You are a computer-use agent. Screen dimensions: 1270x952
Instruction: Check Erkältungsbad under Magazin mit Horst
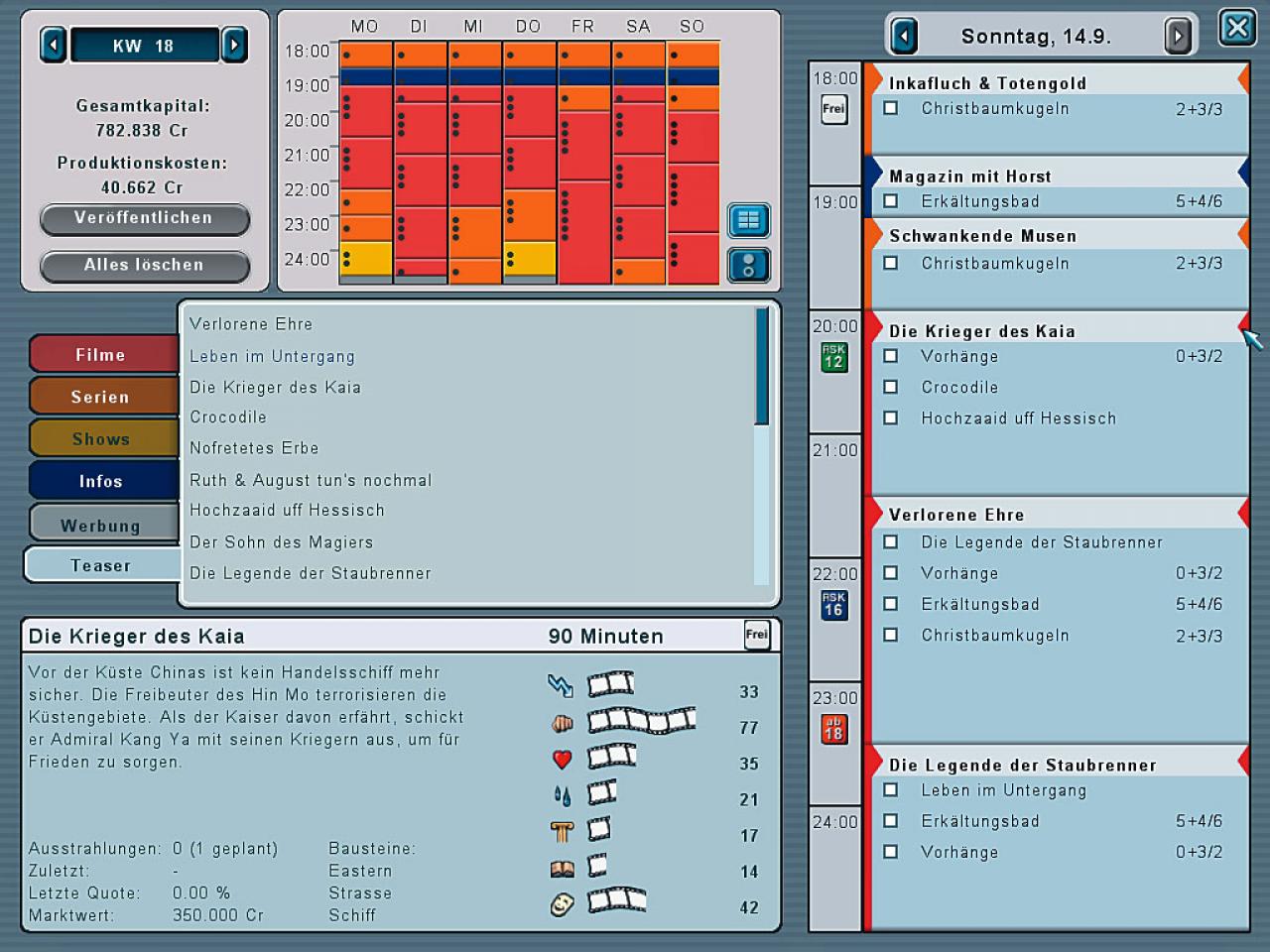click(x=891, y=200)
